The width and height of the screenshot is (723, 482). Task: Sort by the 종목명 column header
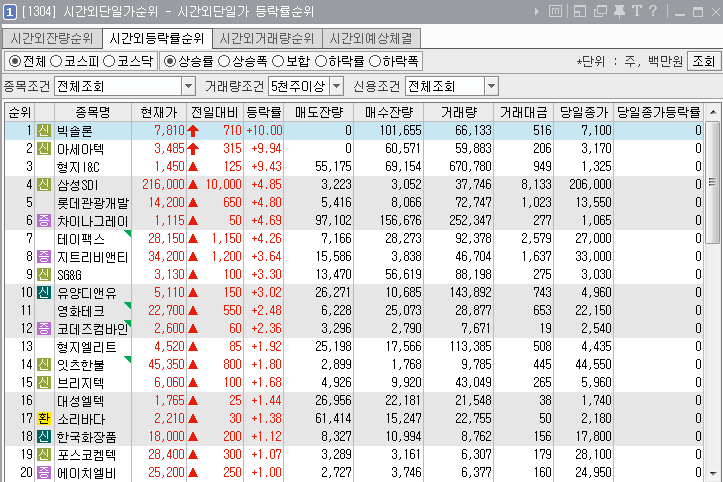point(93,112)
